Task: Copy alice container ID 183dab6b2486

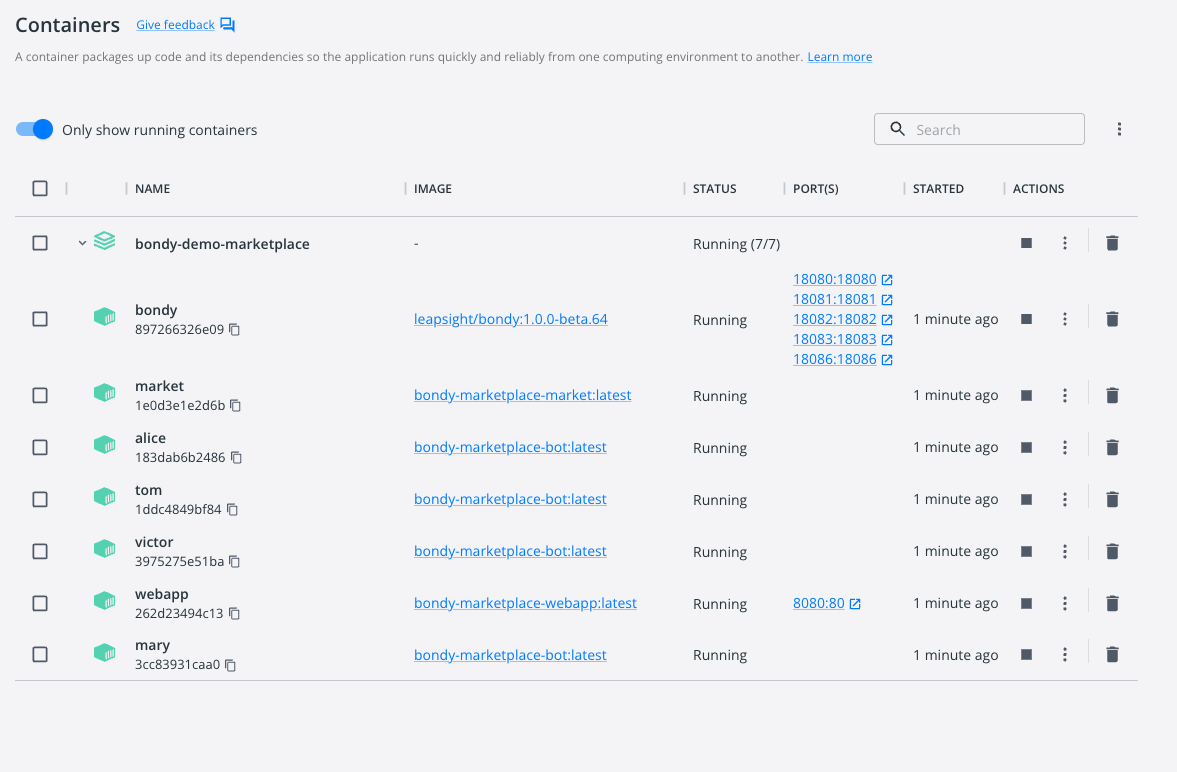Action: (x=236, y=457)
